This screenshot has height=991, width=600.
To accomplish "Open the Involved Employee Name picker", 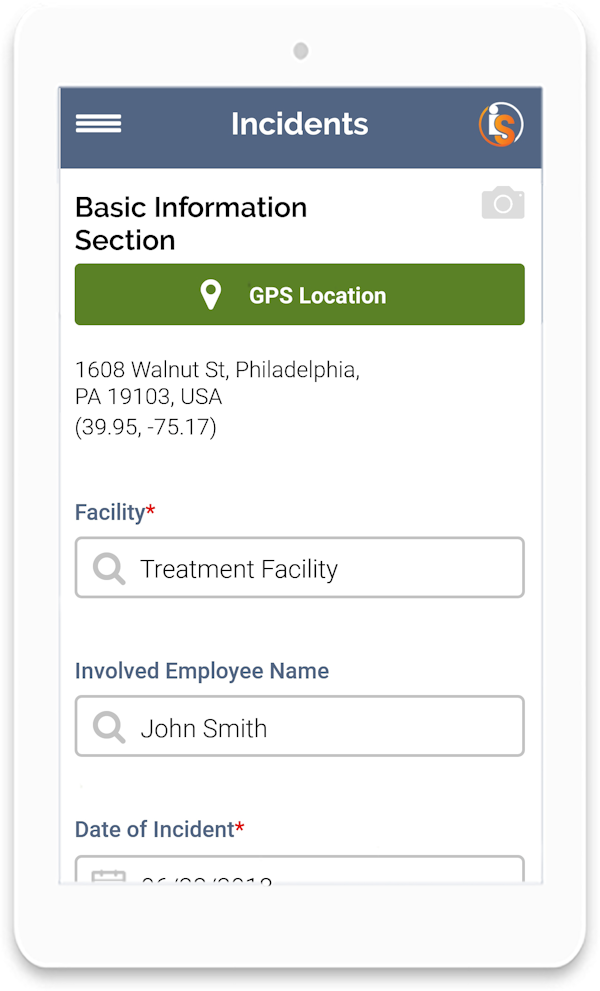I will click(299, 726).
